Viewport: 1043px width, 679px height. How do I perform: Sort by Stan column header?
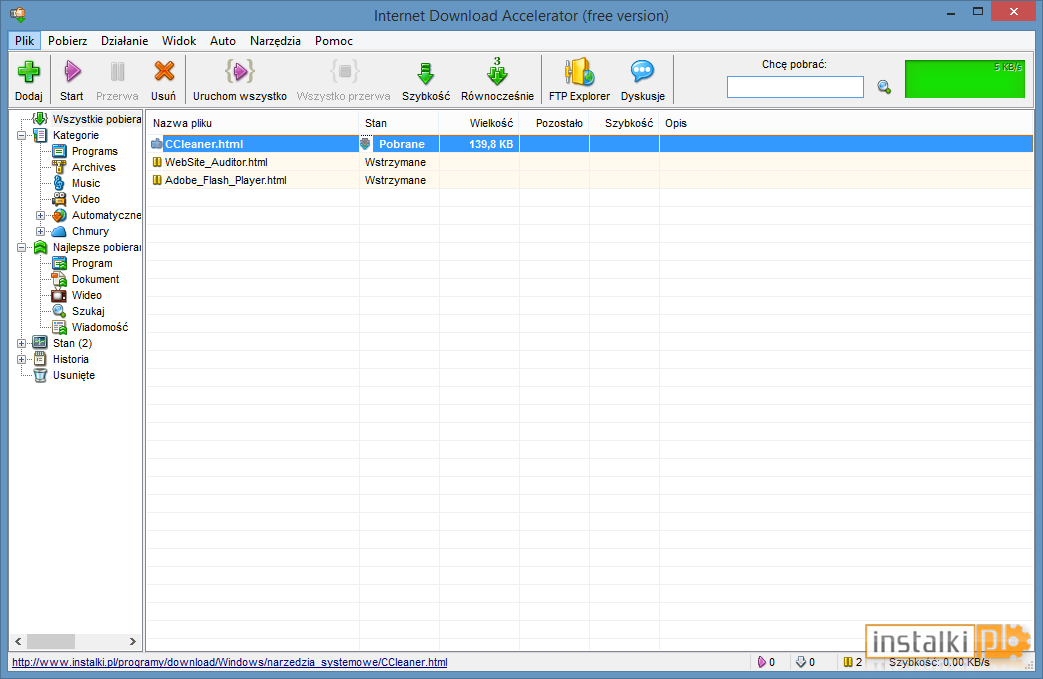[399, 123]
